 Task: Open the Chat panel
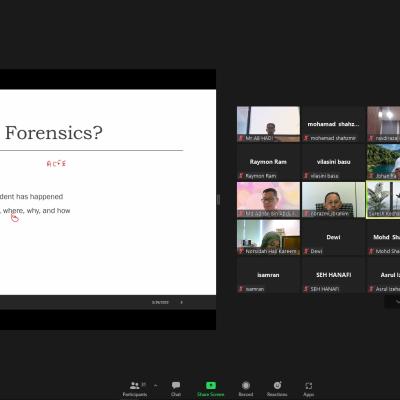click(x=176, y=389)
